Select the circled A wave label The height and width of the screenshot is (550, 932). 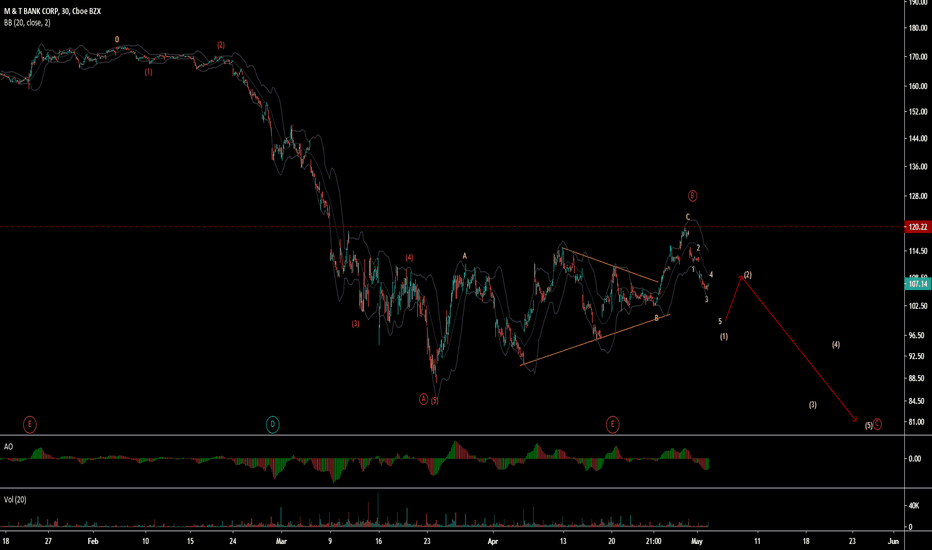pyautogui.click(x=423, y=399)
